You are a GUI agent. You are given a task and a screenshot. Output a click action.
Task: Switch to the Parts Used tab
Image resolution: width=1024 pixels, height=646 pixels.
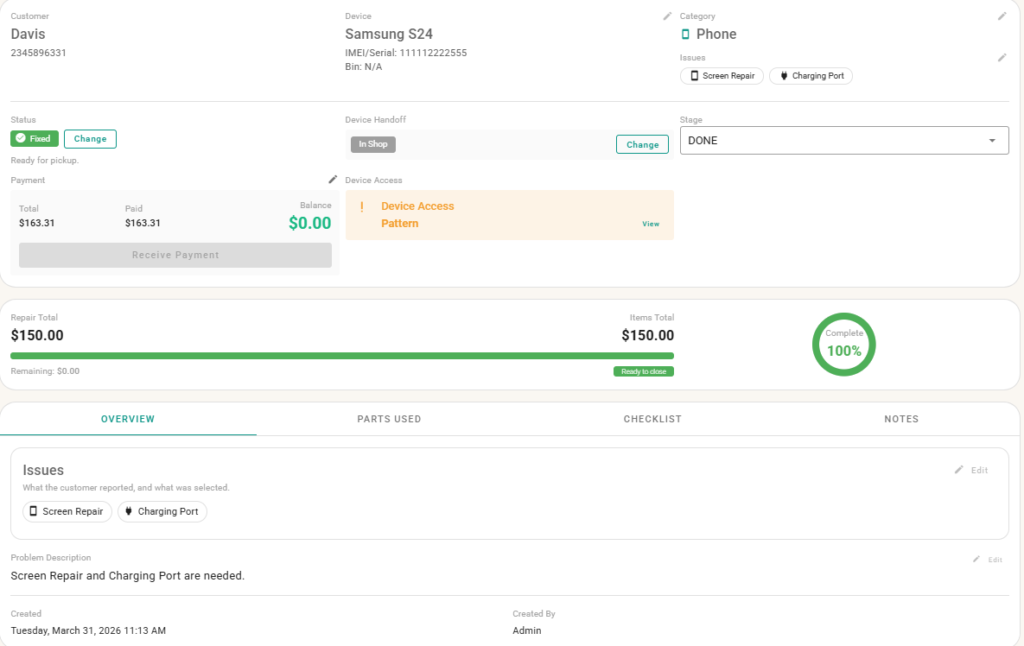[389, 419]
